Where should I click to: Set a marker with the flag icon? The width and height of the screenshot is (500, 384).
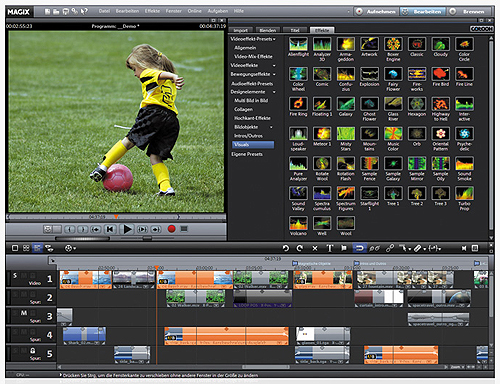(344, 248)
